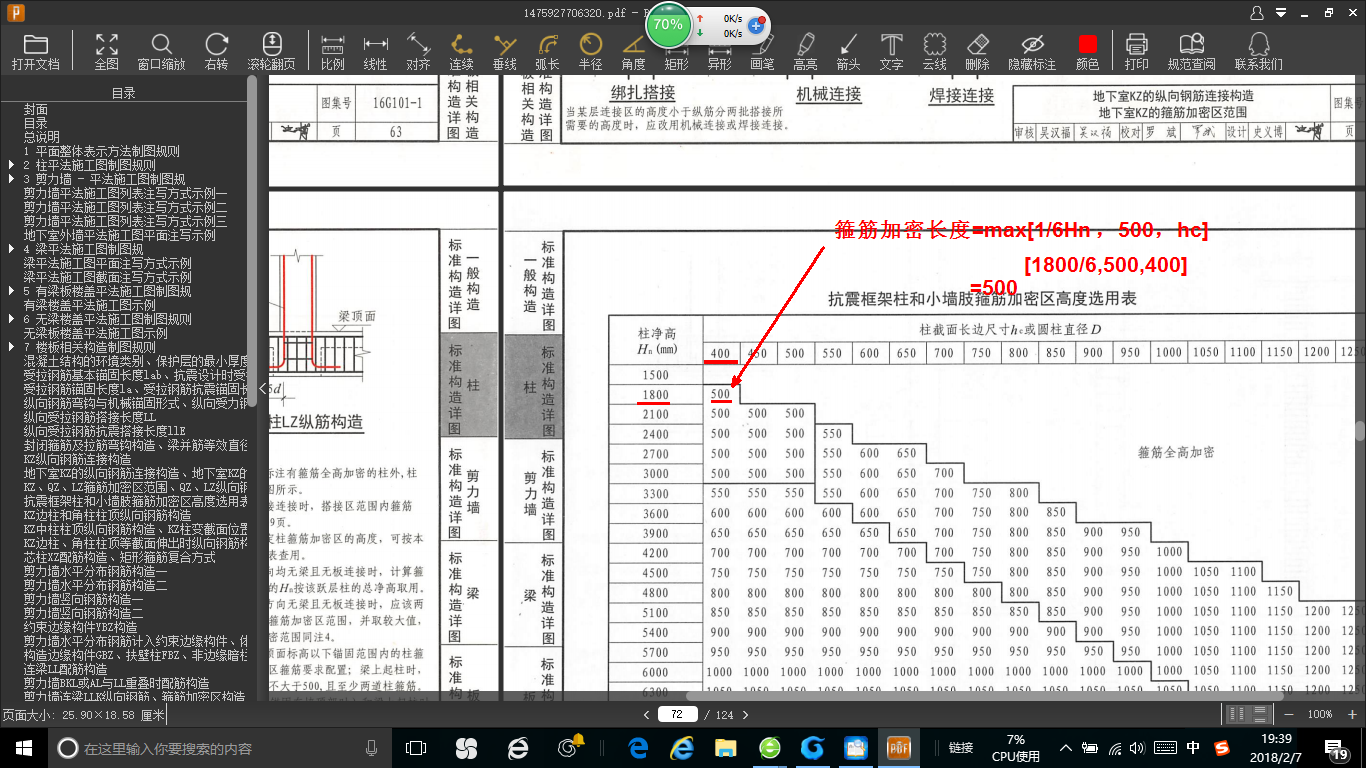
Task: Select the 画笔 brush tool
Action: click(x=762, y=52)
